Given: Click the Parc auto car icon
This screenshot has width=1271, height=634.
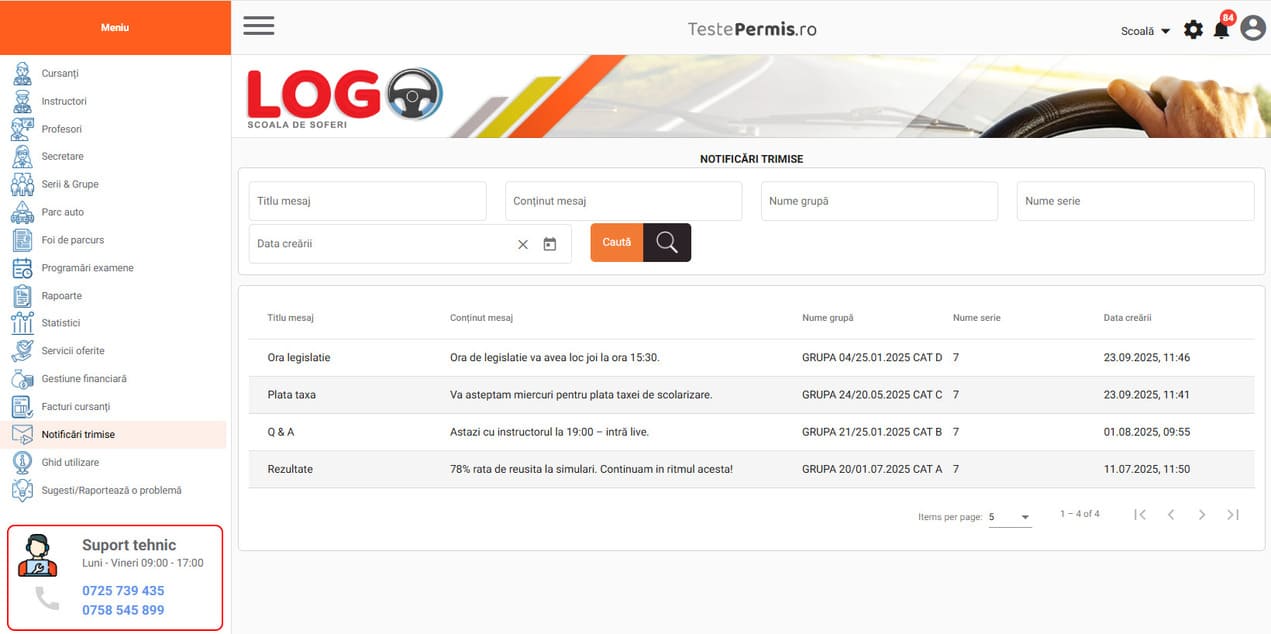Looking at the screenshot, I should [22, 212].
